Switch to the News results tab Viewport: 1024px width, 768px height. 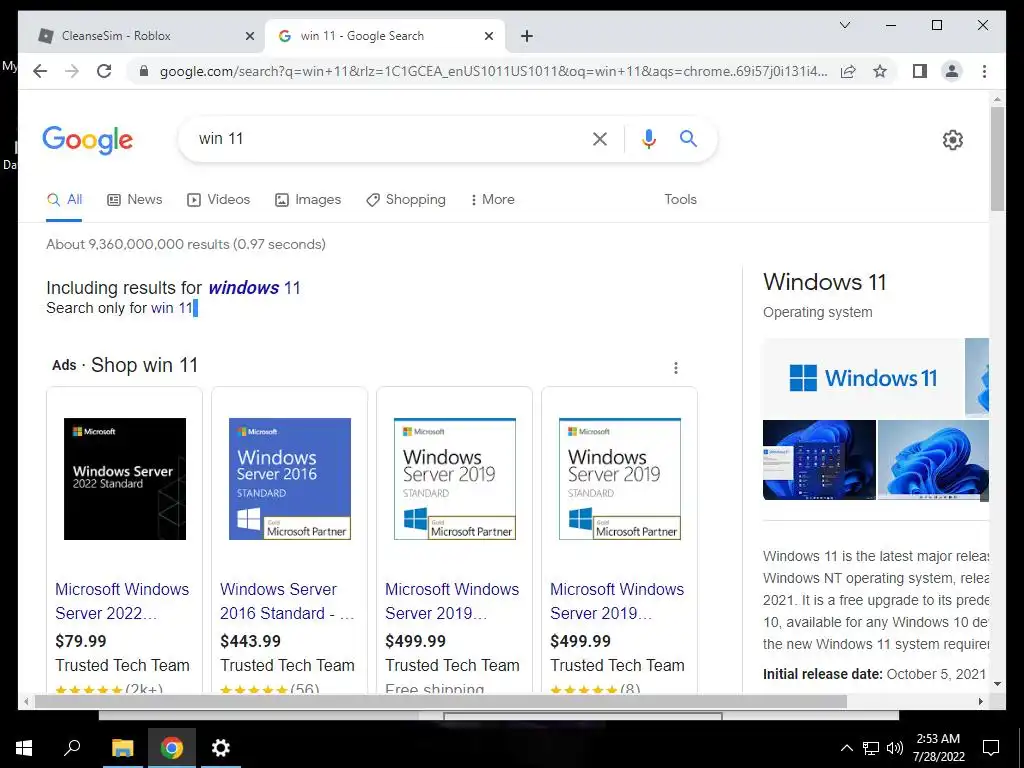pos(135,200)
